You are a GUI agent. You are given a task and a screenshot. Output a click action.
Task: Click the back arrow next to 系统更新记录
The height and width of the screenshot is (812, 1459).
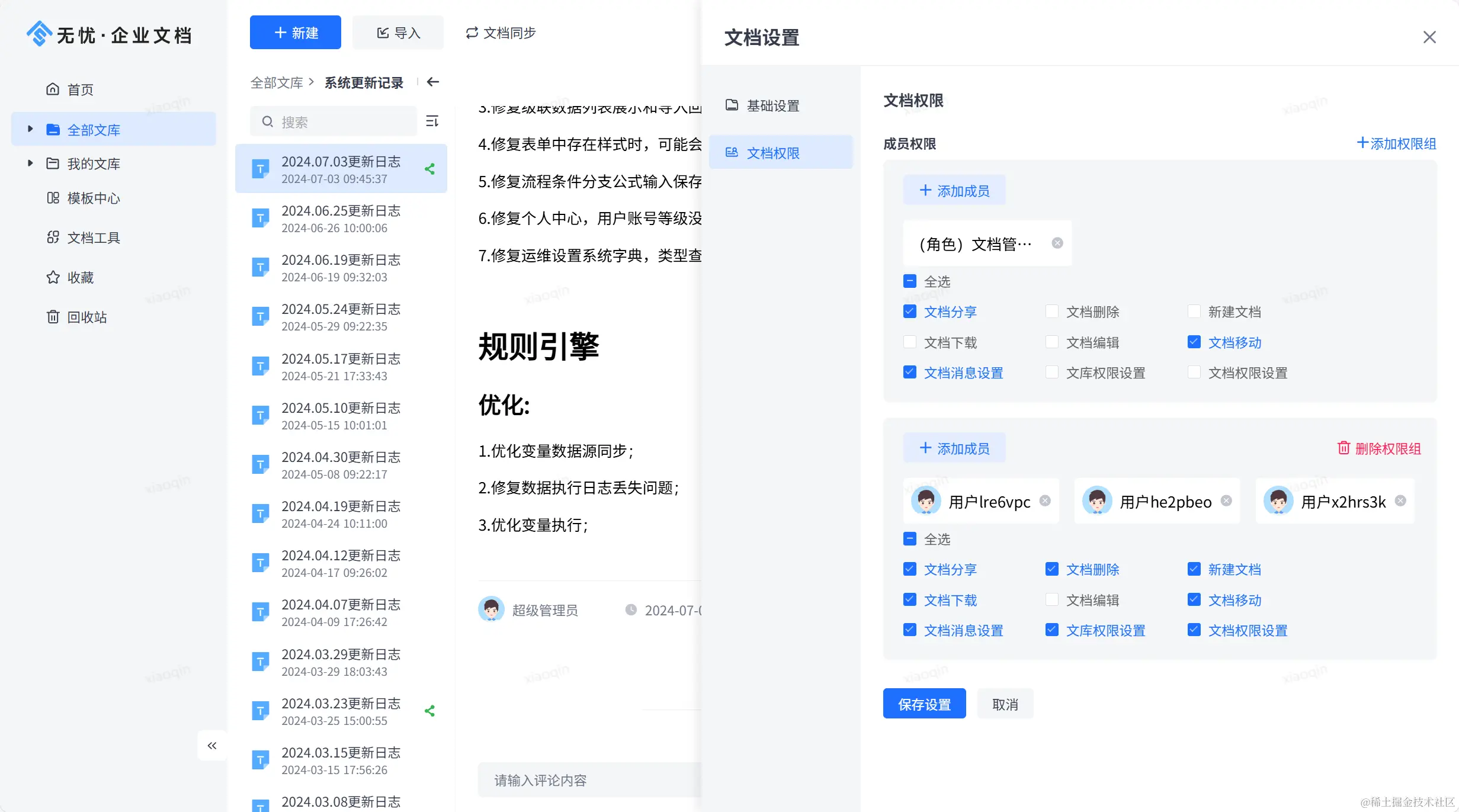click(x=433, y=82)
